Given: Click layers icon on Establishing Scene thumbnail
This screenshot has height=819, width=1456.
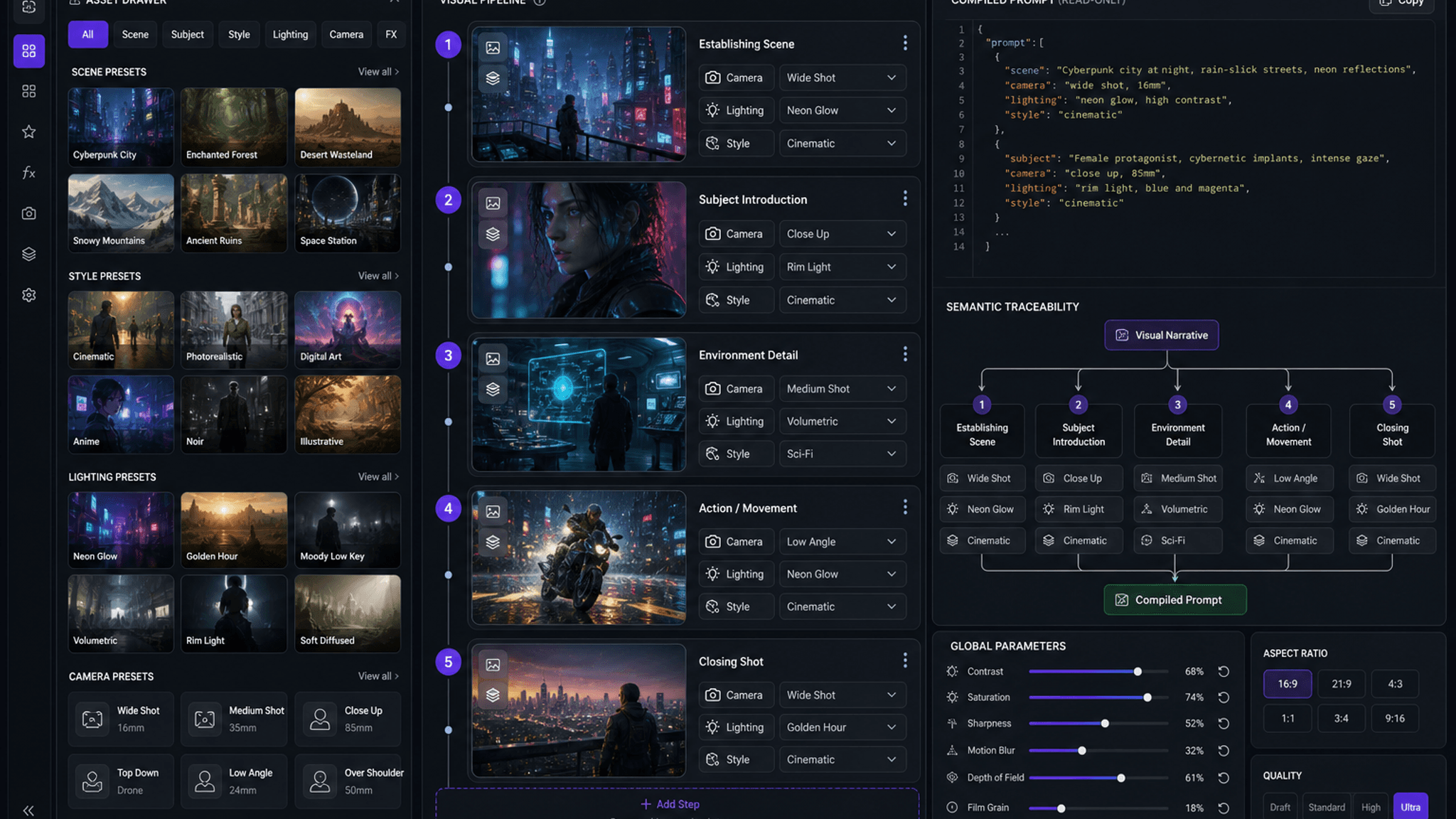Looking at the screenshot, I should coord(493,78).
